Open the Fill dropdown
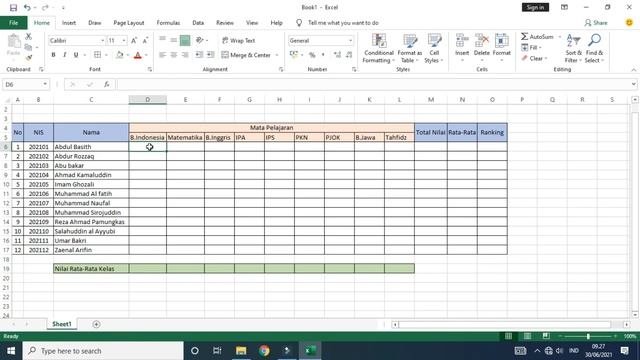Screen dimensions: 640x360 pyautogui.click(x=532, y=48)
